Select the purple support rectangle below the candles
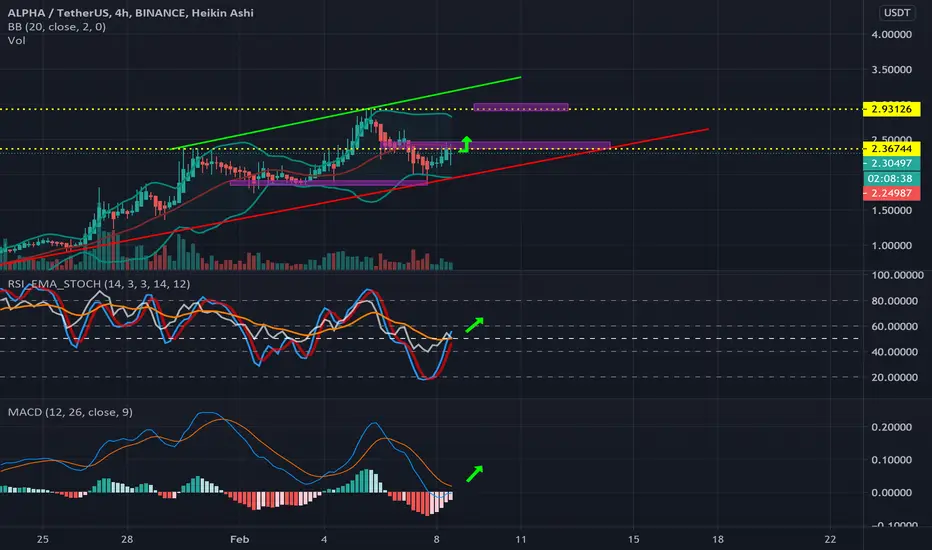The width and height of the screenshot is (932, 550). click(329, 183)
